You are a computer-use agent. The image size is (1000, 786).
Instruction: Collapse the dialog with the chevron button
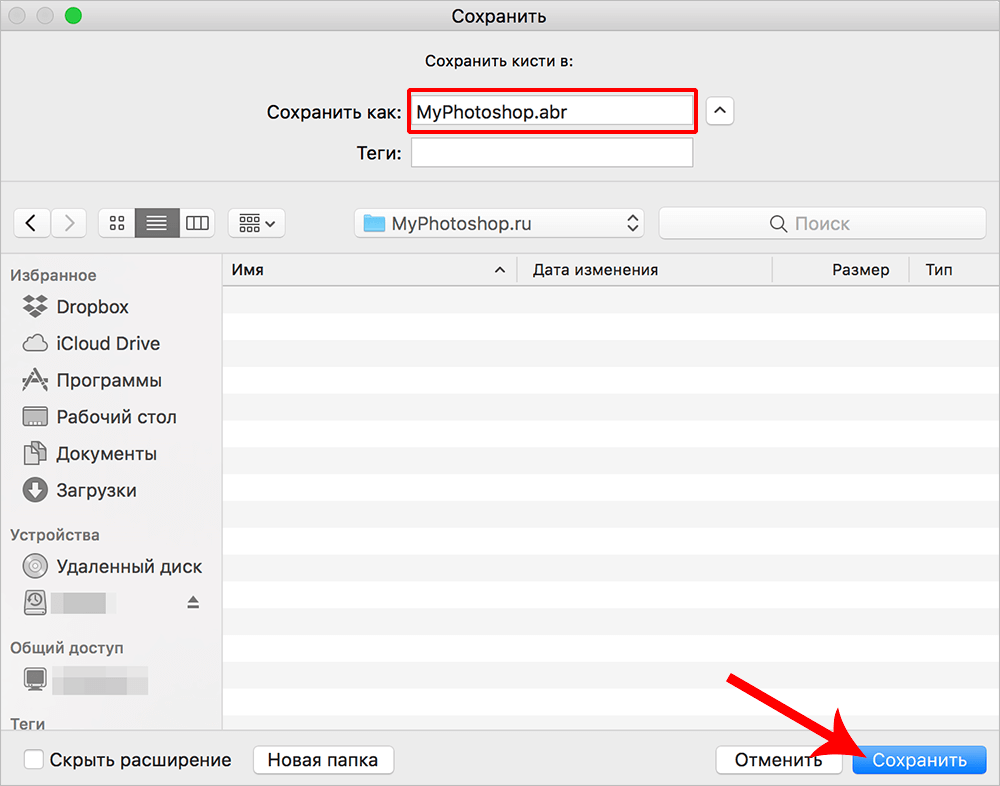pos(720,111)
